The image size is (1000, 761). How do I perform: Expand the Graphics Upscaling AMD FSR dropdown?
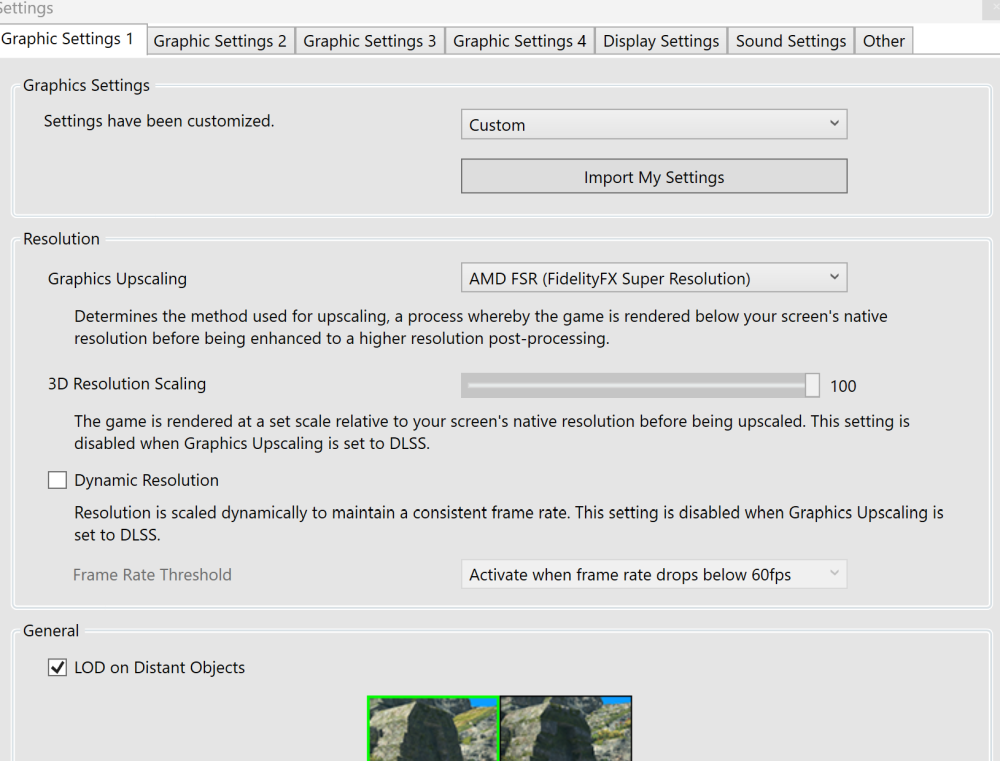tap(654, 279)
